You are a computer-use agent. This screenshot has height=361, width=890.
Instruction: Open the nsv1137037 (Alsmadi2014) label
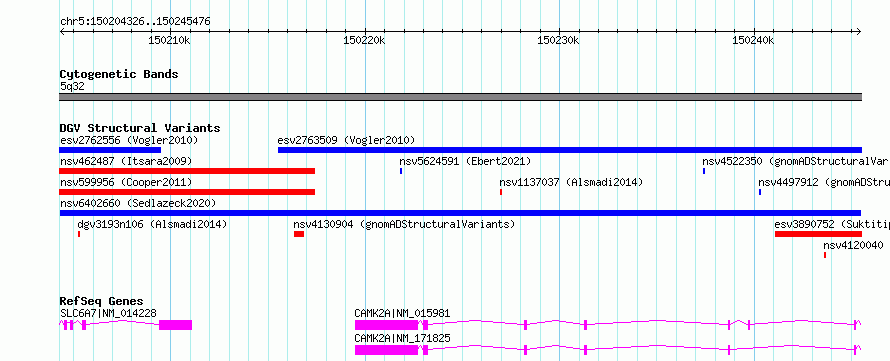point(571,182)
